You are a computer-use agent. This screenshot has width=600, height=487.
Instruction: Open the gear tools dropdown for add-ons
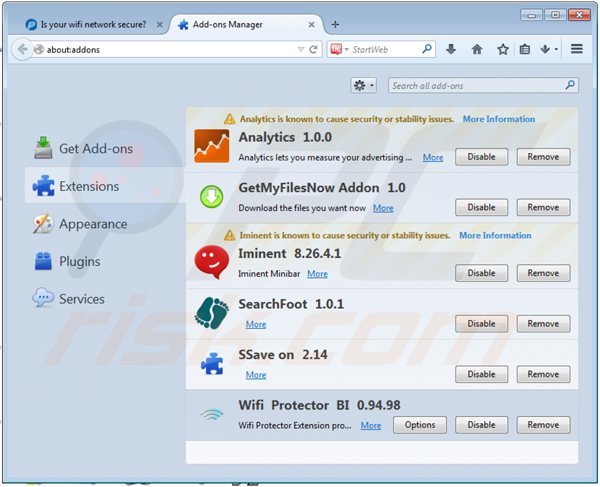pos(363,85)
